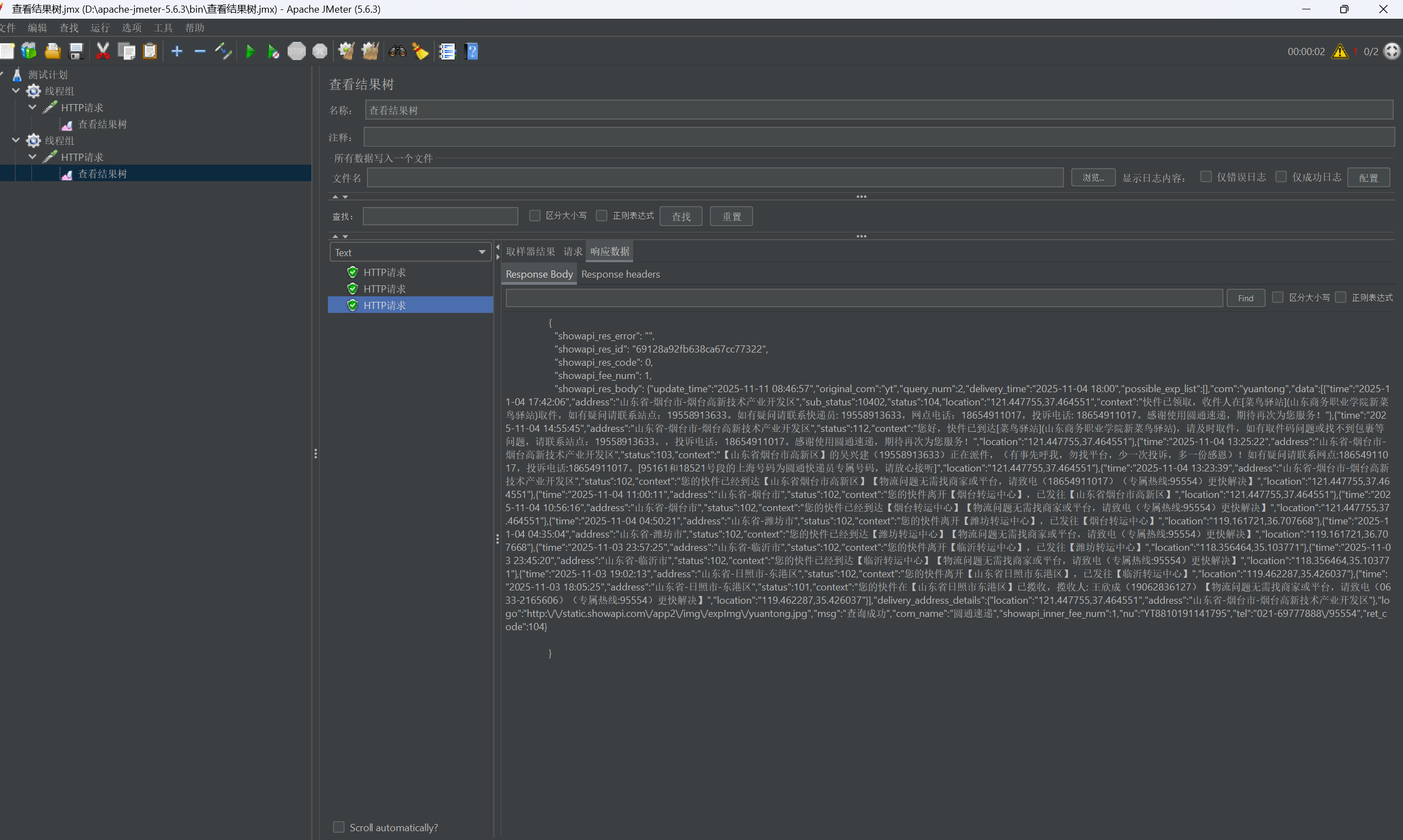The width and height of the screenshot is (1403, 840).
Task: Collapse the first 线程组 tree node
Action: coord(16,90)
